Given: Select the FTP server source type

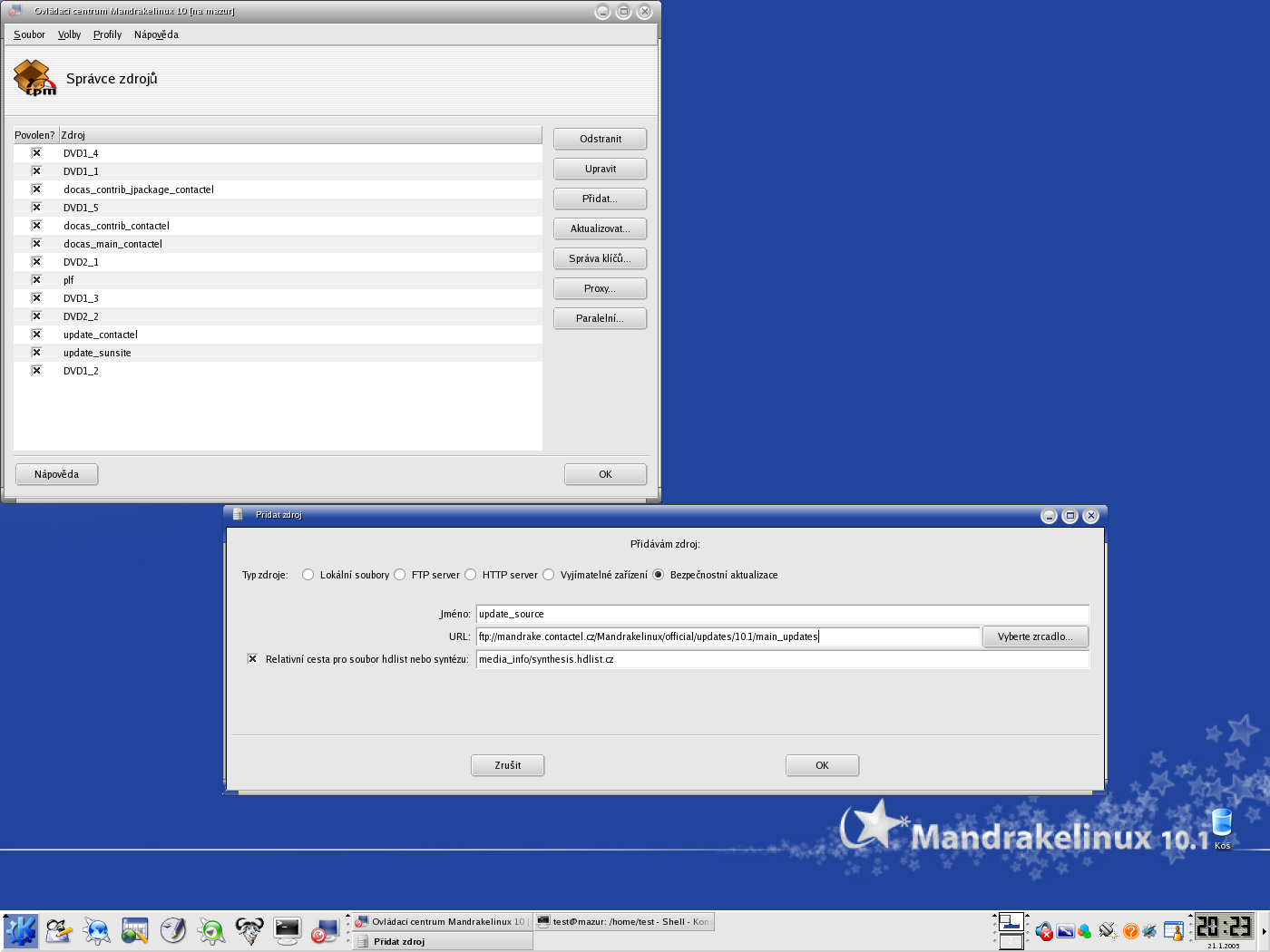Looking at the screenshot, I should 400,575.
